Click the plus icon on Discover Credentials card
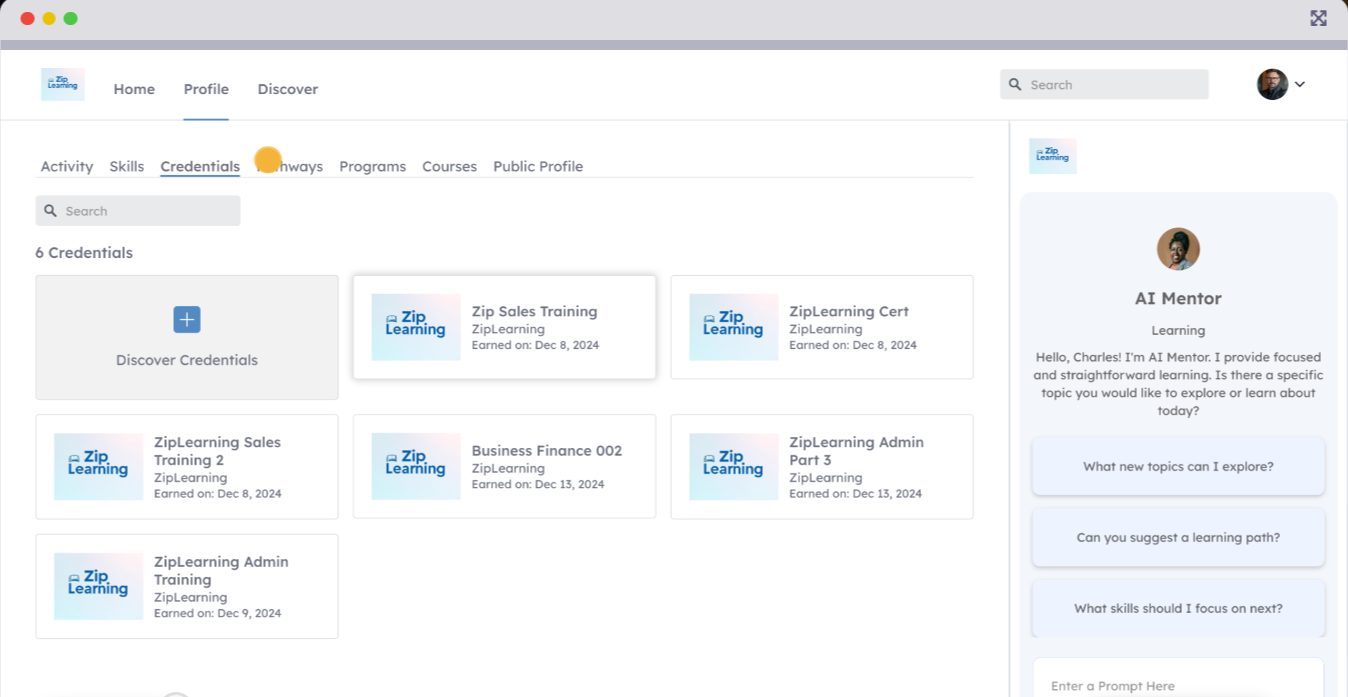1348x697 pixels. (x=186, y=319)
